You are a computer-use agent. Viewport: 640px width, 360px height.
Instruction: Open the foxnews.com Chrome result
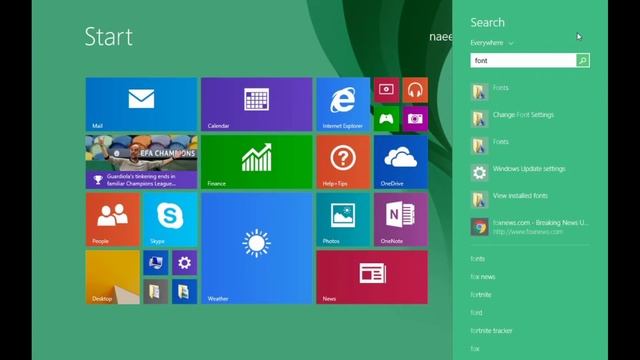(x=530, y=227)
